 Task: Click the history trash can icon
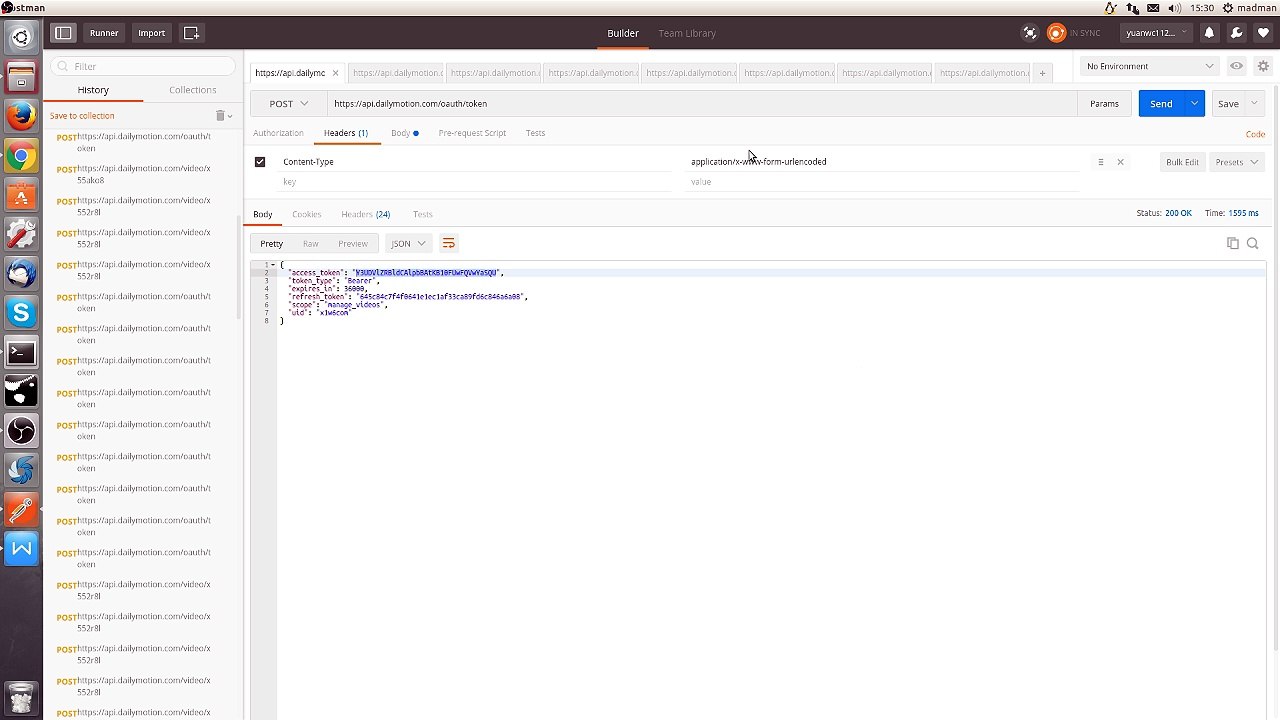pyautogui.click(x=221, y=116)
